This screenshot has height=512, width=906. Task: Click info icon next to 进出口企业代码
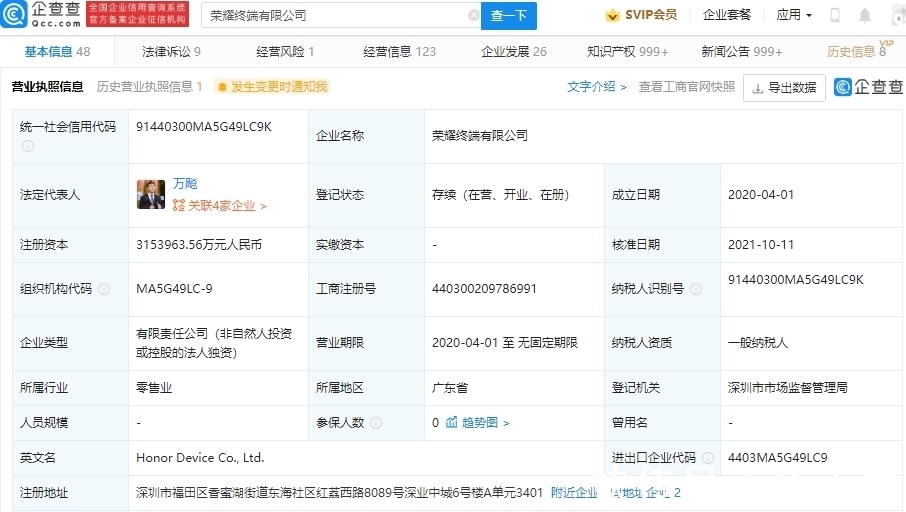708,458
